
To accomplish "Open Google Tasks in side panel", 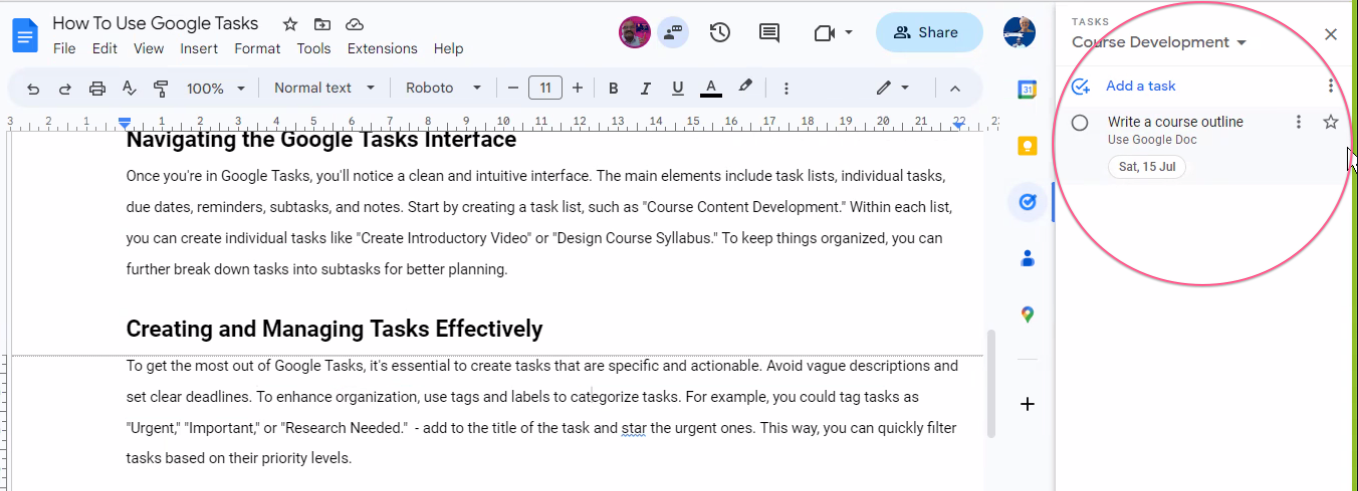I will tap(1027, 202).
